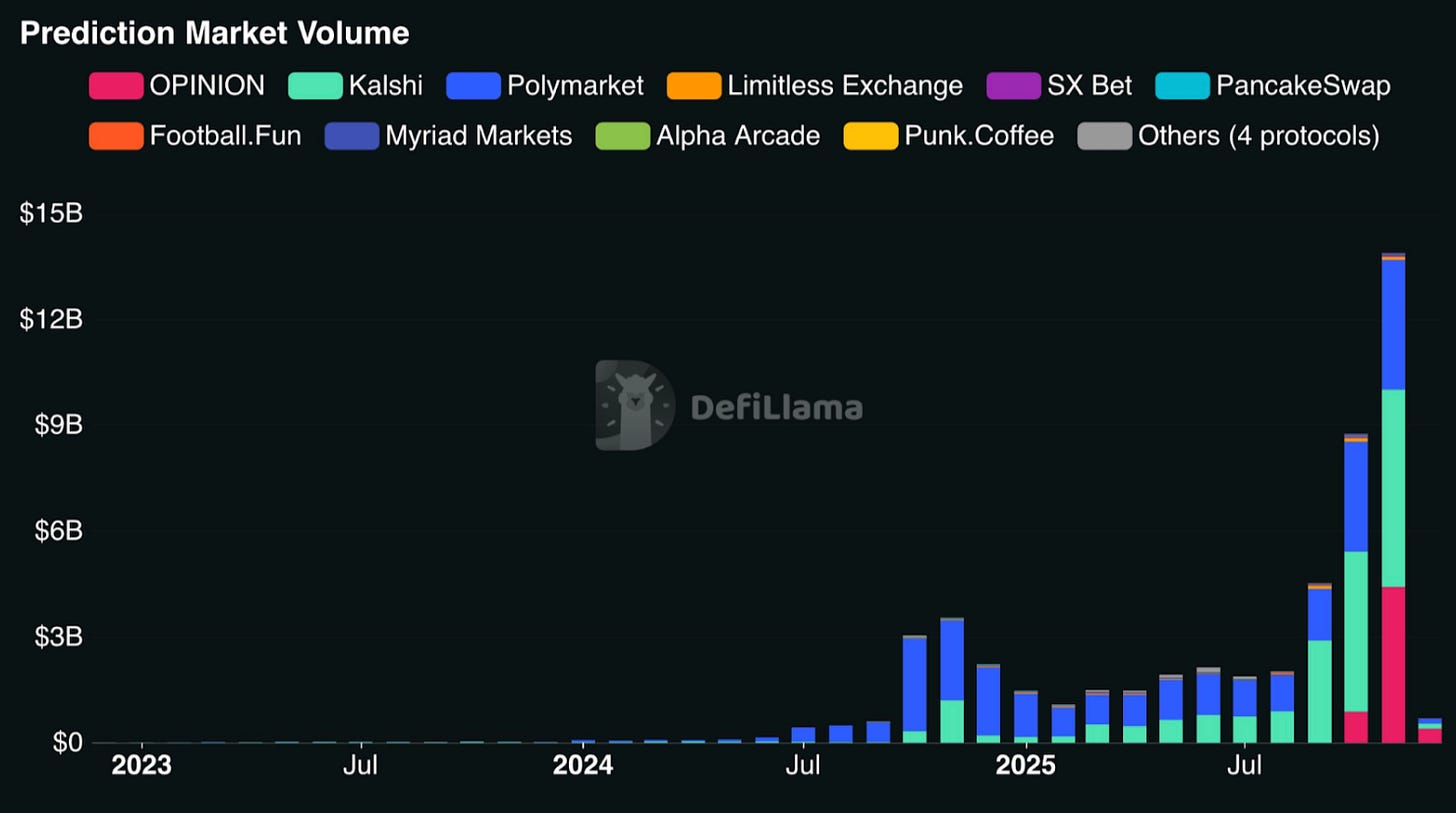Image resolution: width=1456 pixels, height=813 pixels.
Task: Click the $12B y-axis label
Action: pos(50,320)
